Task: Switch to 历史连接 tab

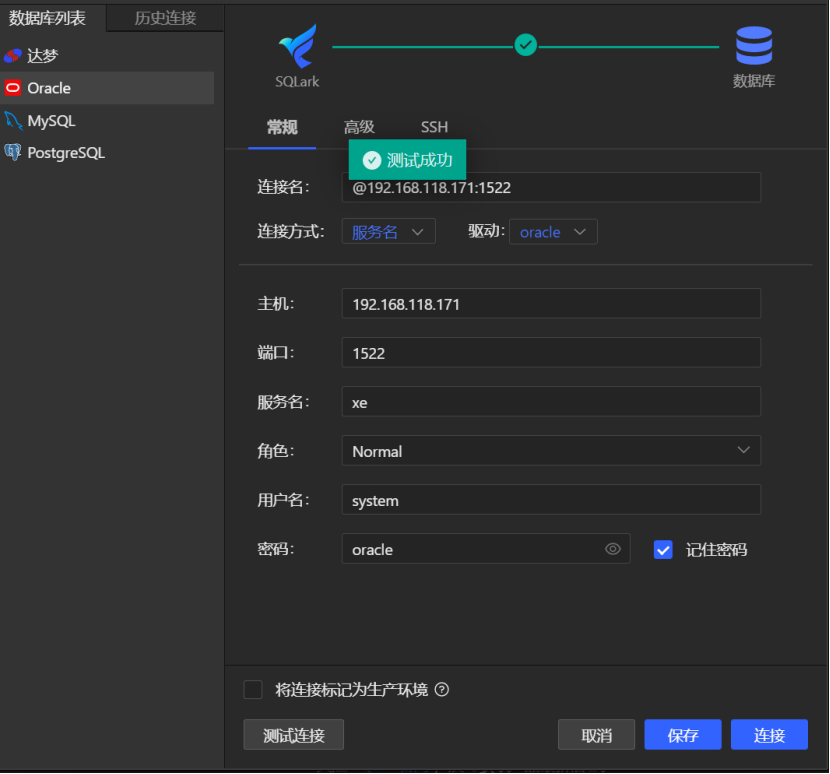Action: click(x=165, y=19)
